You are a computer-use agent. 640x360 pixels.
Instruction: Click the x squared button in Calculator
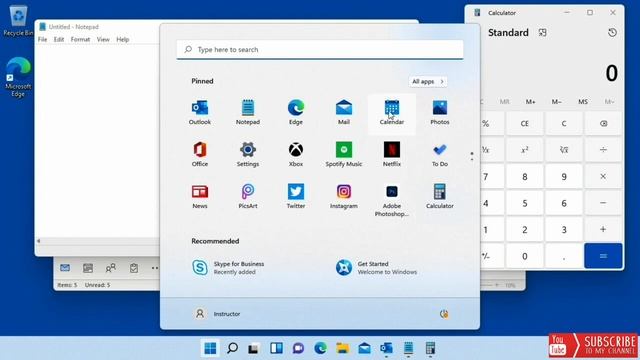click(524, 150)
